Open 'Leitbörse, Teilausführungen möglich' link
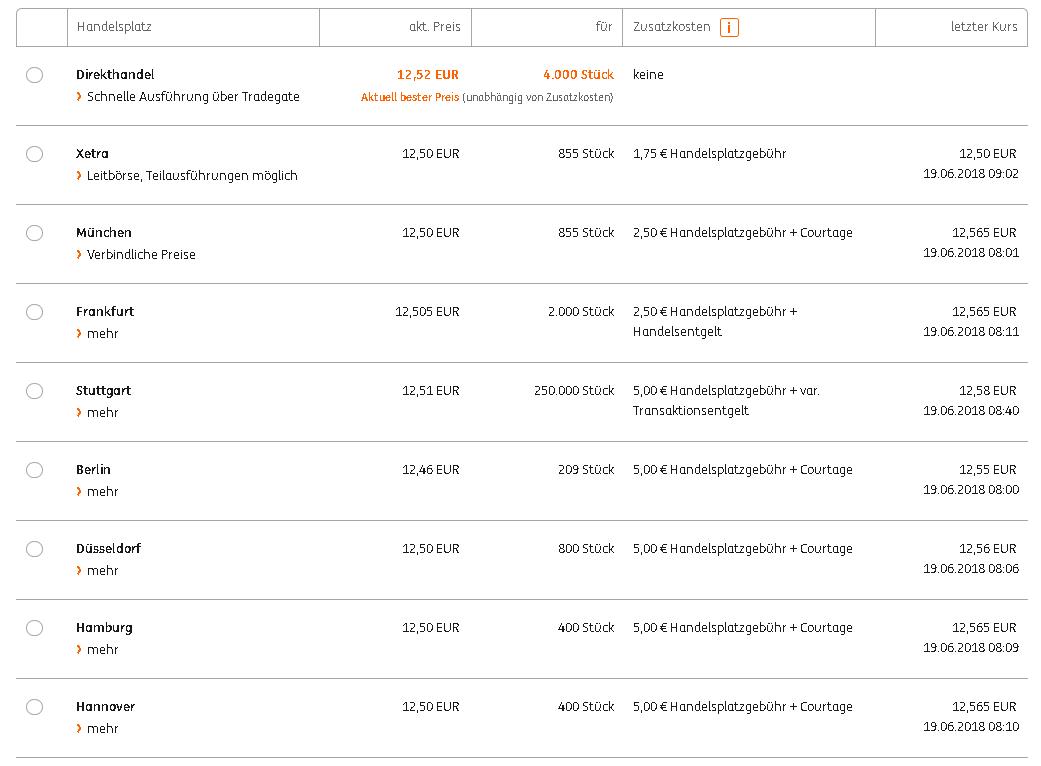Screen dimensions: 1041x766 (x=192, y=176)
